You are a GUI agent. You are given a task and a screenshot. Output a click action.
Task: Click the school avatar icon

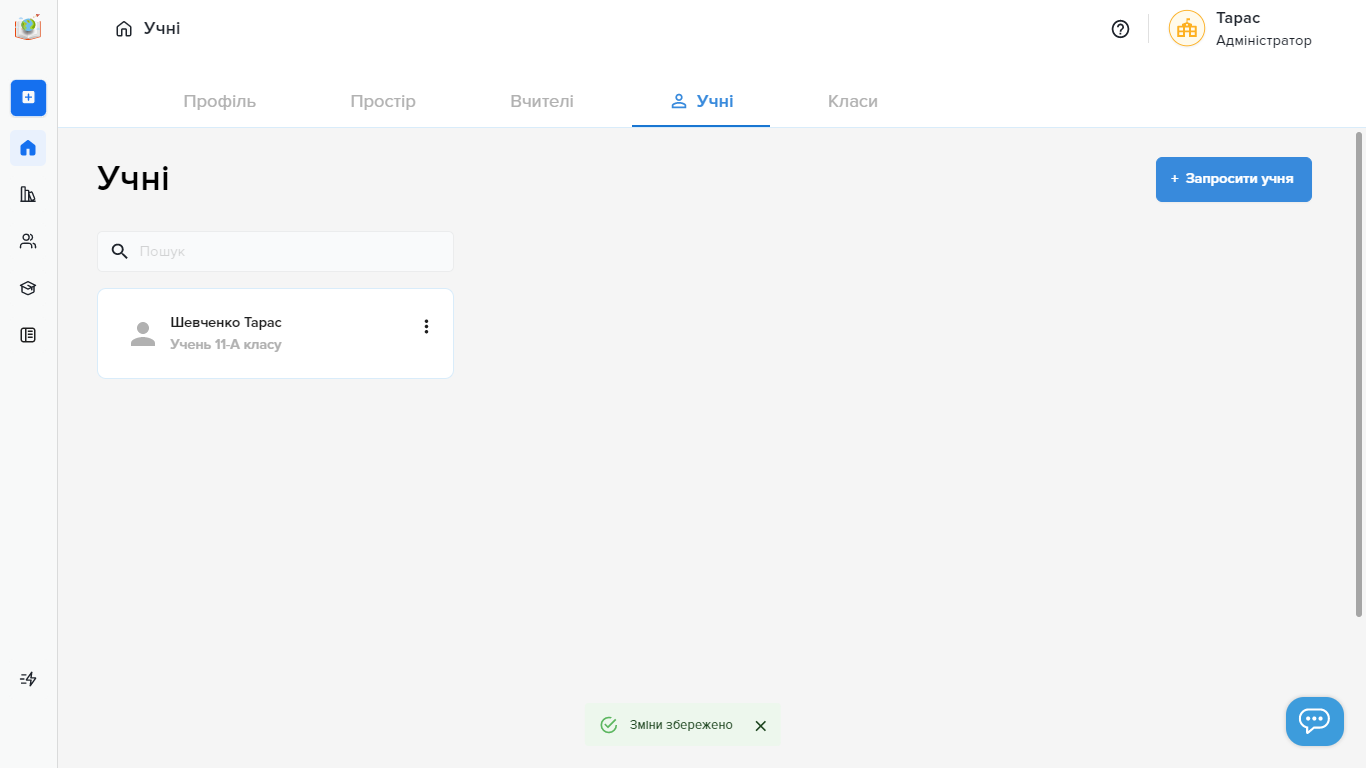tap(1187, 29)
